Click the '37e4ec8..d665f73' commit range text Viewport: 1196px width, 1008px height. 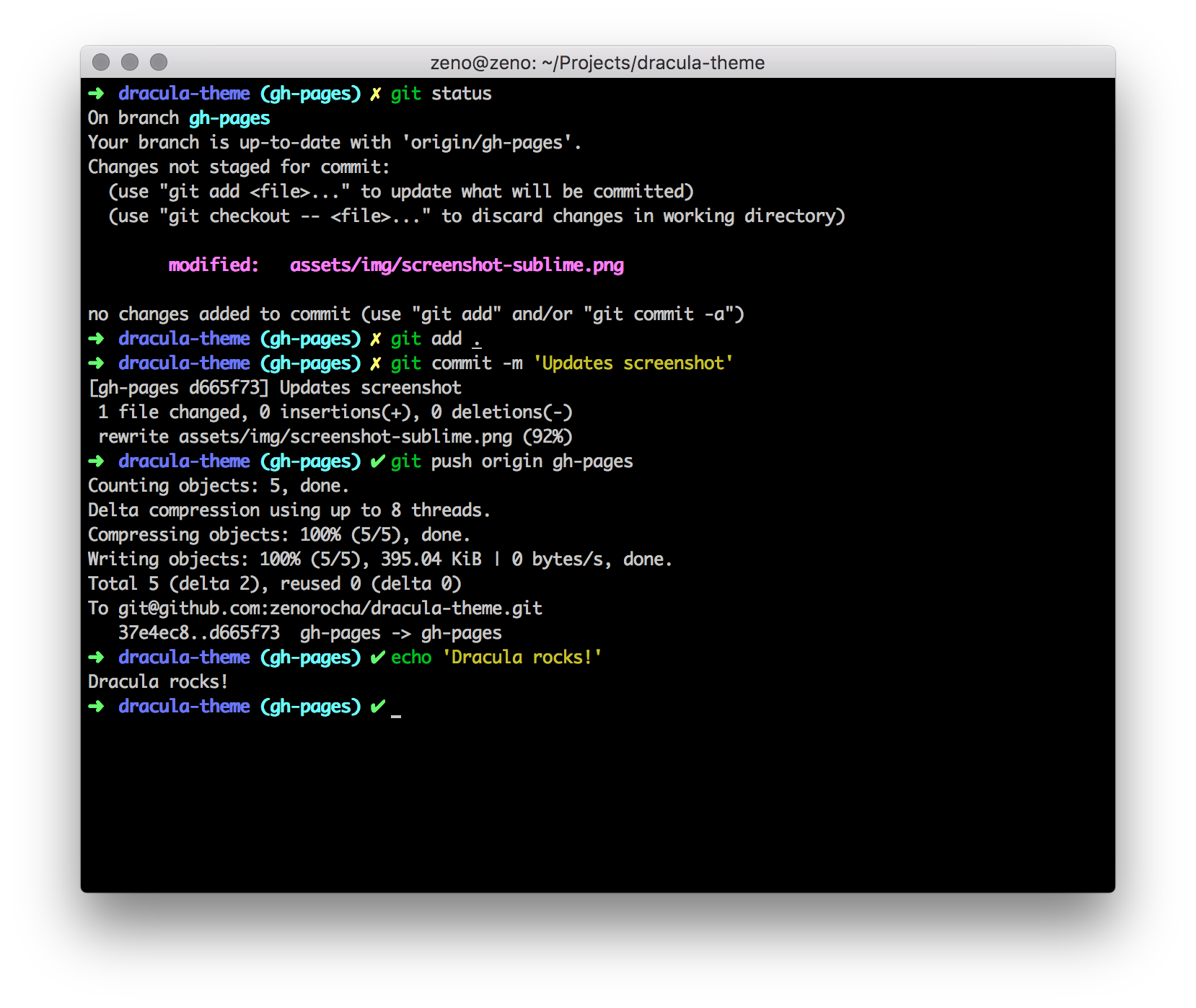coord(198,633)
